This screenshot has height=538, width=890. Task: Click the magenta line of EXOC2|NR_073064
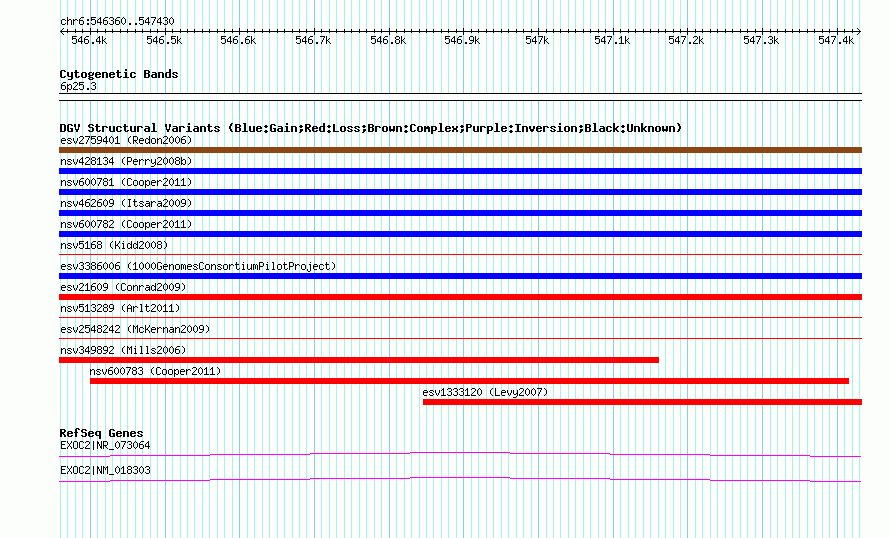point(460,454)
